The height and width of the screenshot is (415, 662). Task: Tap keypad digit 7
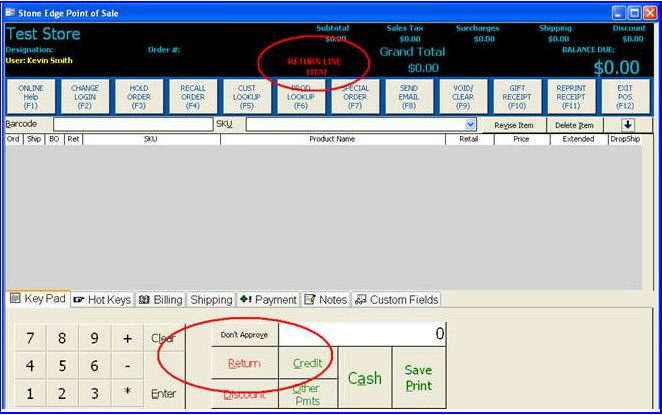(x=30, y=338)
